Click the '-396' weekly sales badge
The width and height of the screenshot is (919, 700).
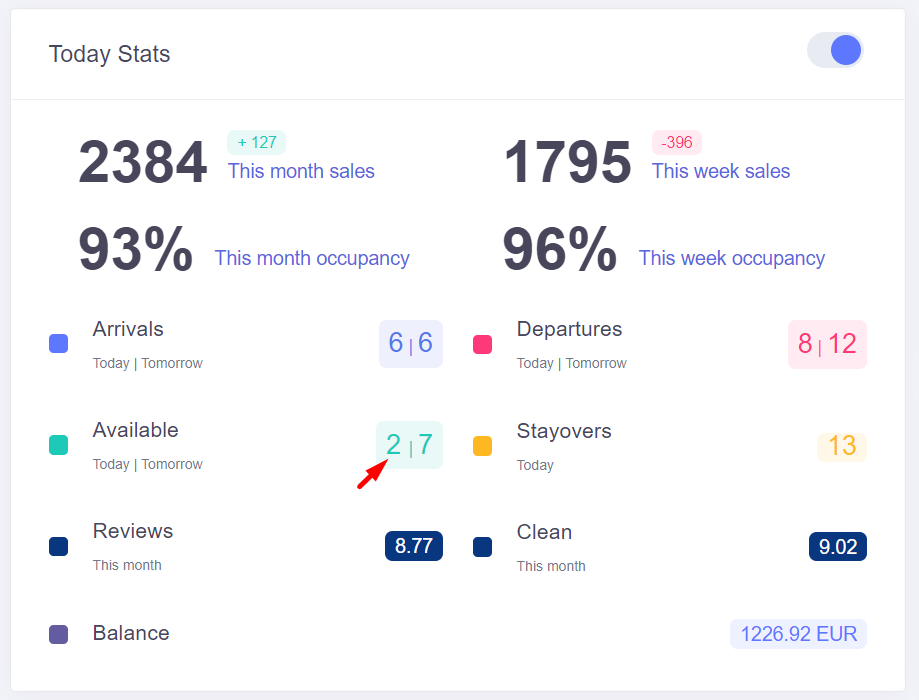[x=676, y=142]
